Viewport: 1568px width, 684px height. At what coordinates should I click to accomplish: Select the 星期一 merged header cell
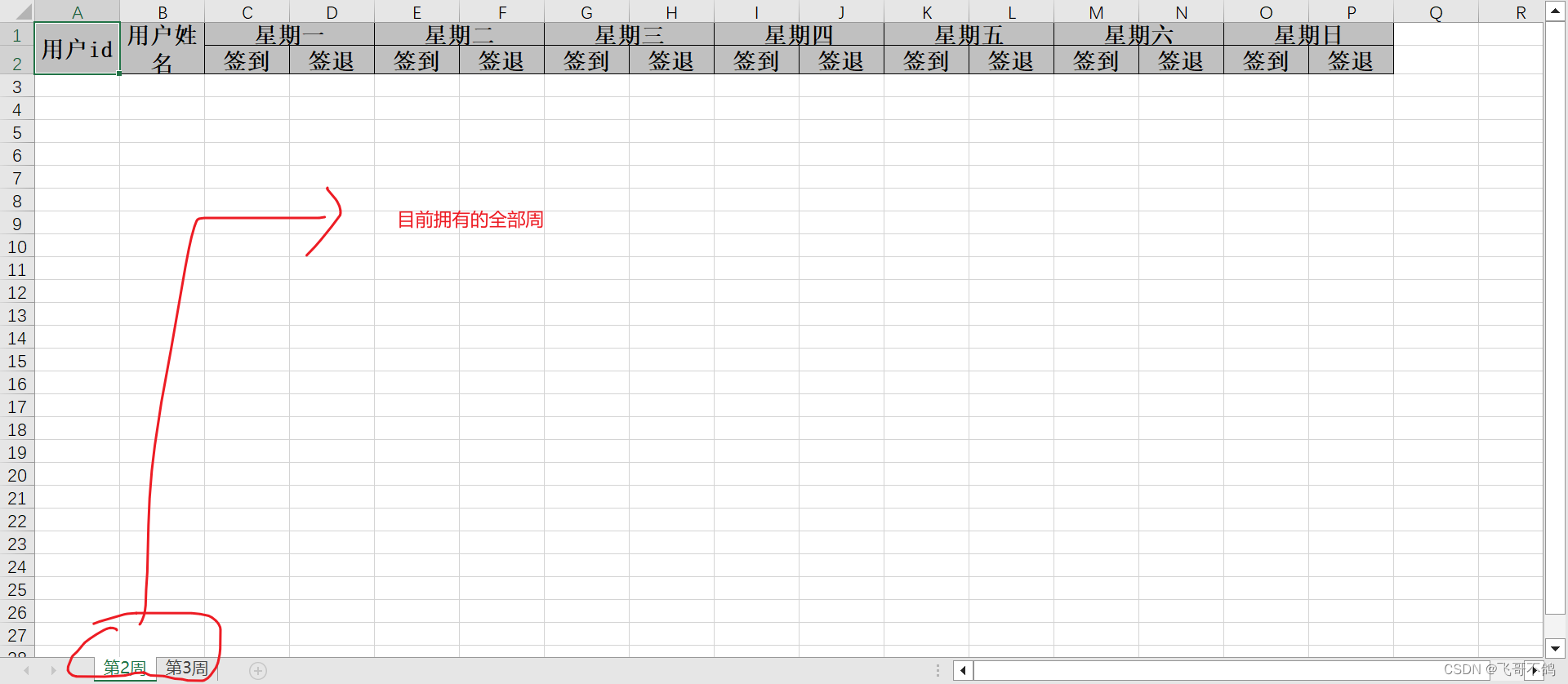[290, 34]
